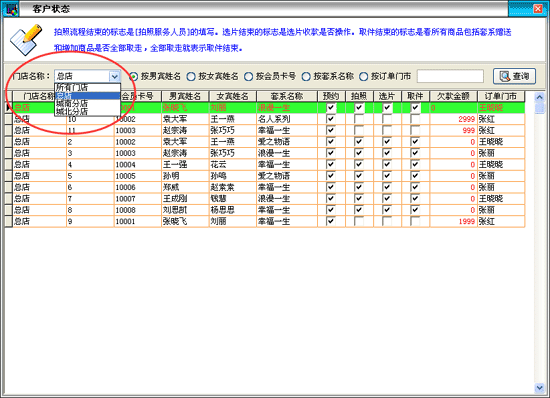This screenshot has width=550, height=398.
Task: Toggle 拍照 checkbox in the 孙明 row
Action: pyautogui.click(x=358, y=176)
